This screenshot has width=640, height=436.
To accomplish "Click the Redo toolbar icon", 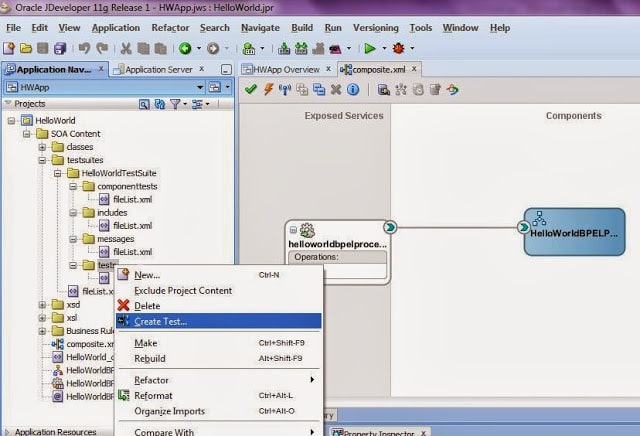I will 102,49.
